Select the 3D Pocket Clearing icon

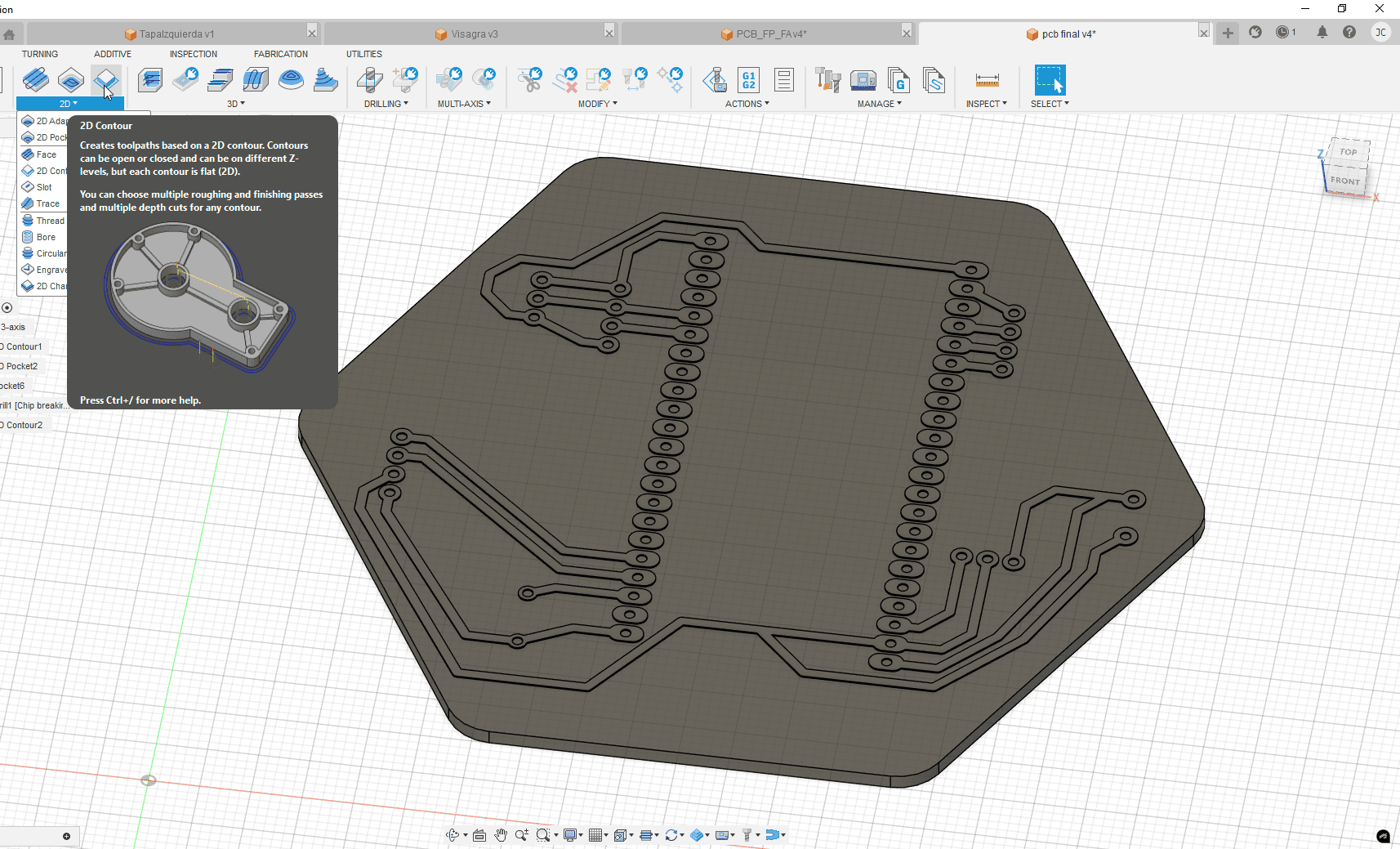185,80
